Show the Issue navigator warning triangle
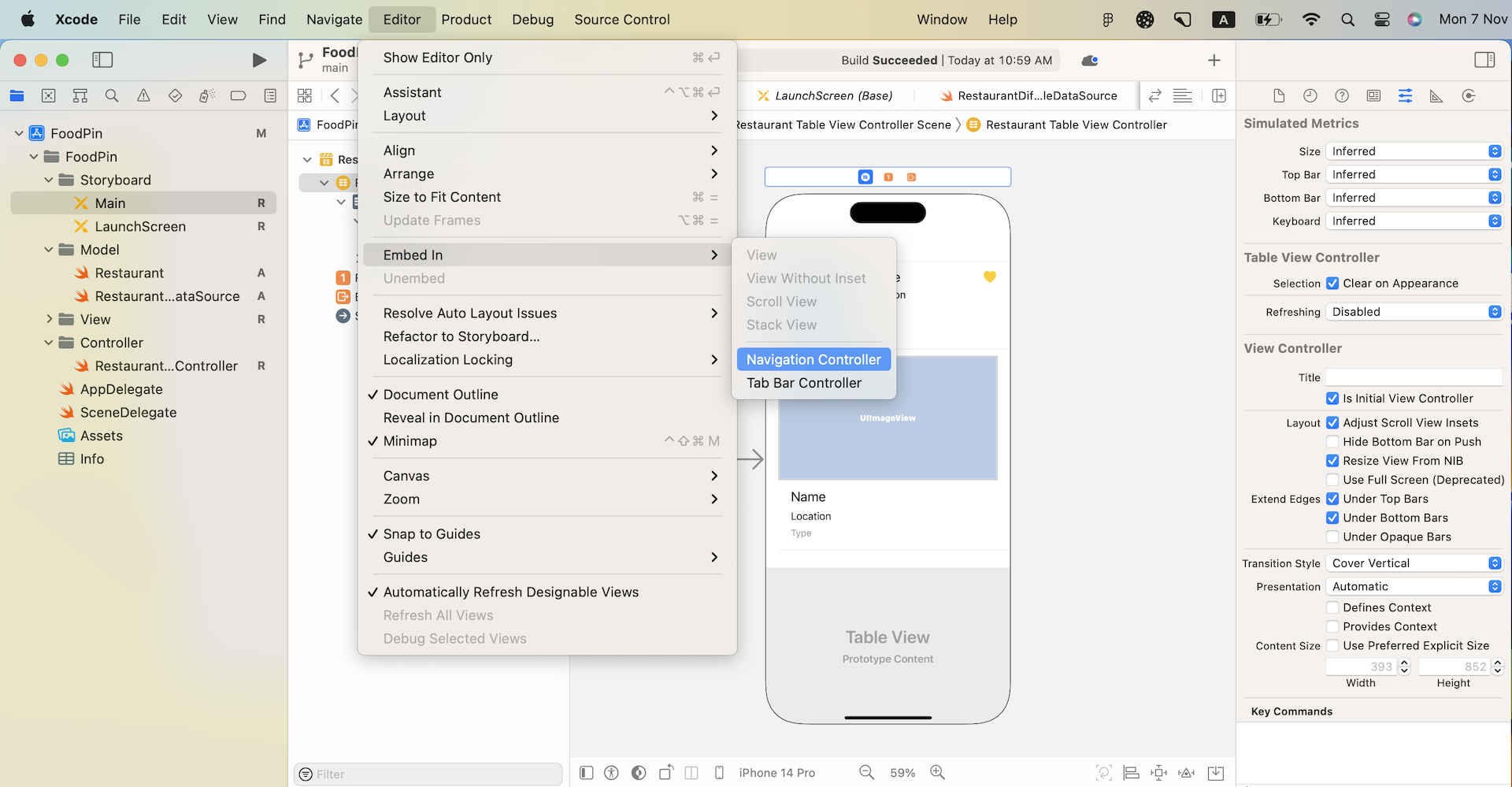This screenshot has height=787, width=1512. click(143, 95)
